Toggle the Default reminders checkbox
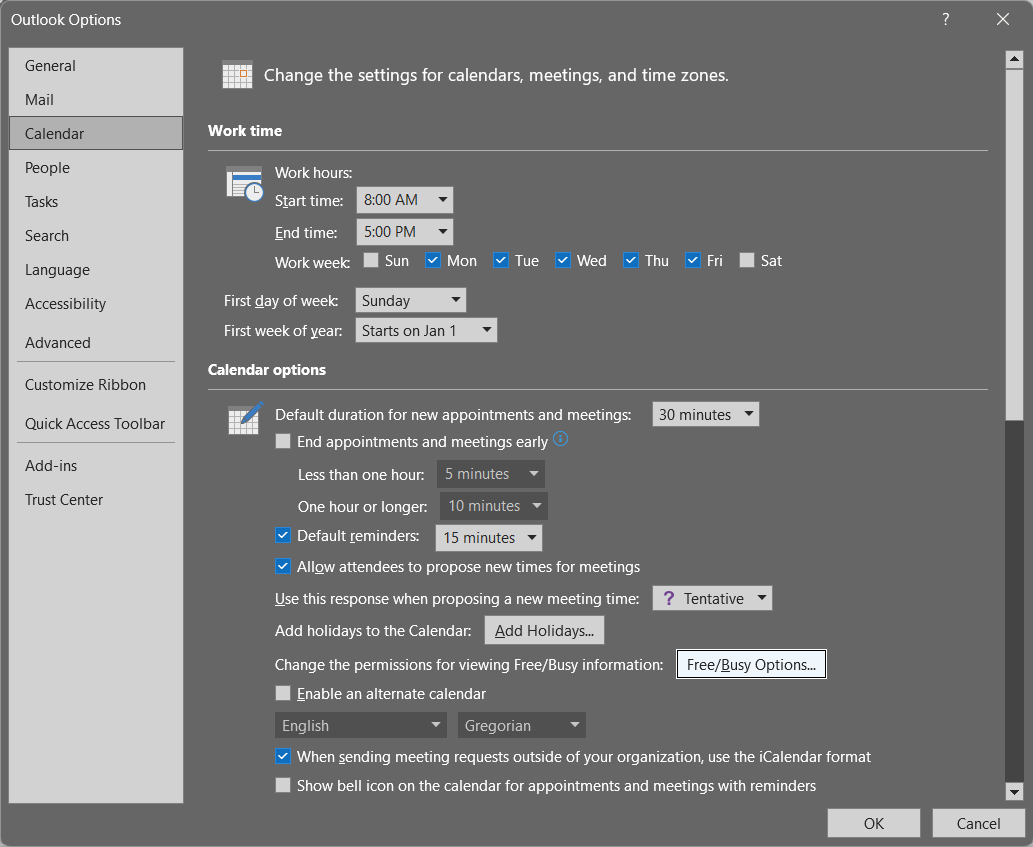Screen dimensions: 1033x847 (283, 535)
